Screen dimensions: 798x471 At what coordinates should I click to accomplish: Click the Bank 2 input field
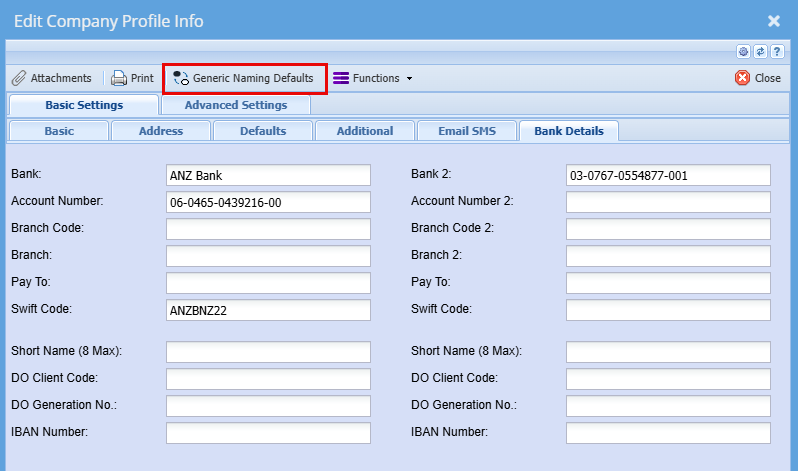[668, 176]
